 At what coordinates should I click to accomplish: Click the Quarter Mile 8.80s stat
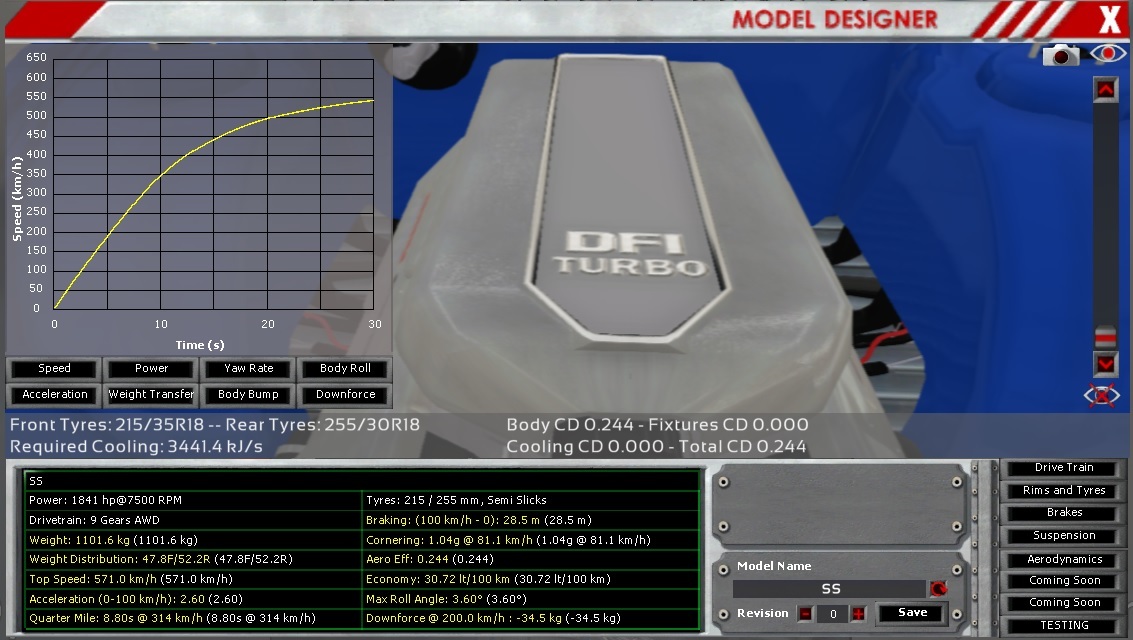pos(172,618)
